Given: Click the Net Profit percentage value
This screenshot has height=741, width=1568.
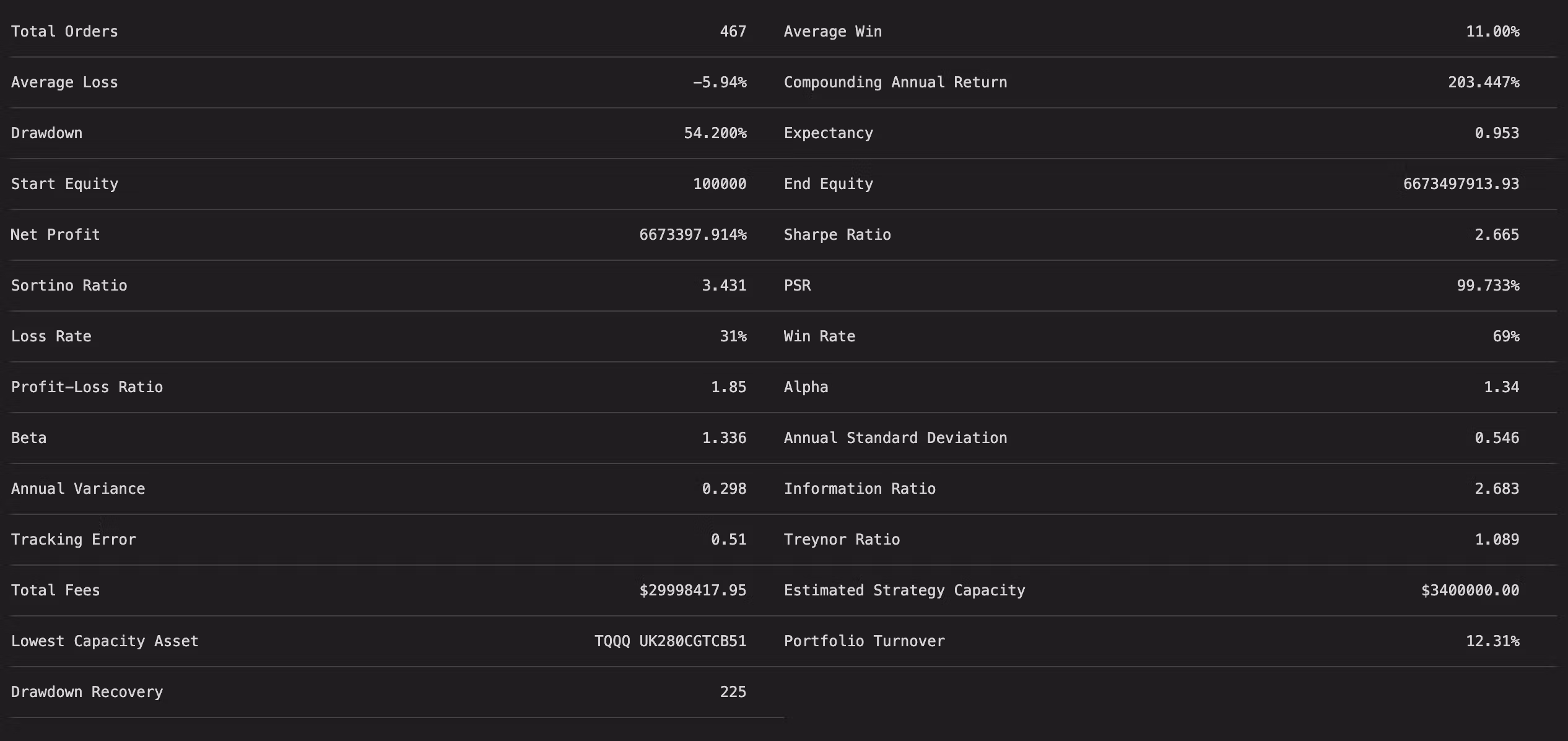Looking at the screenshot, I should coord(693,235).
